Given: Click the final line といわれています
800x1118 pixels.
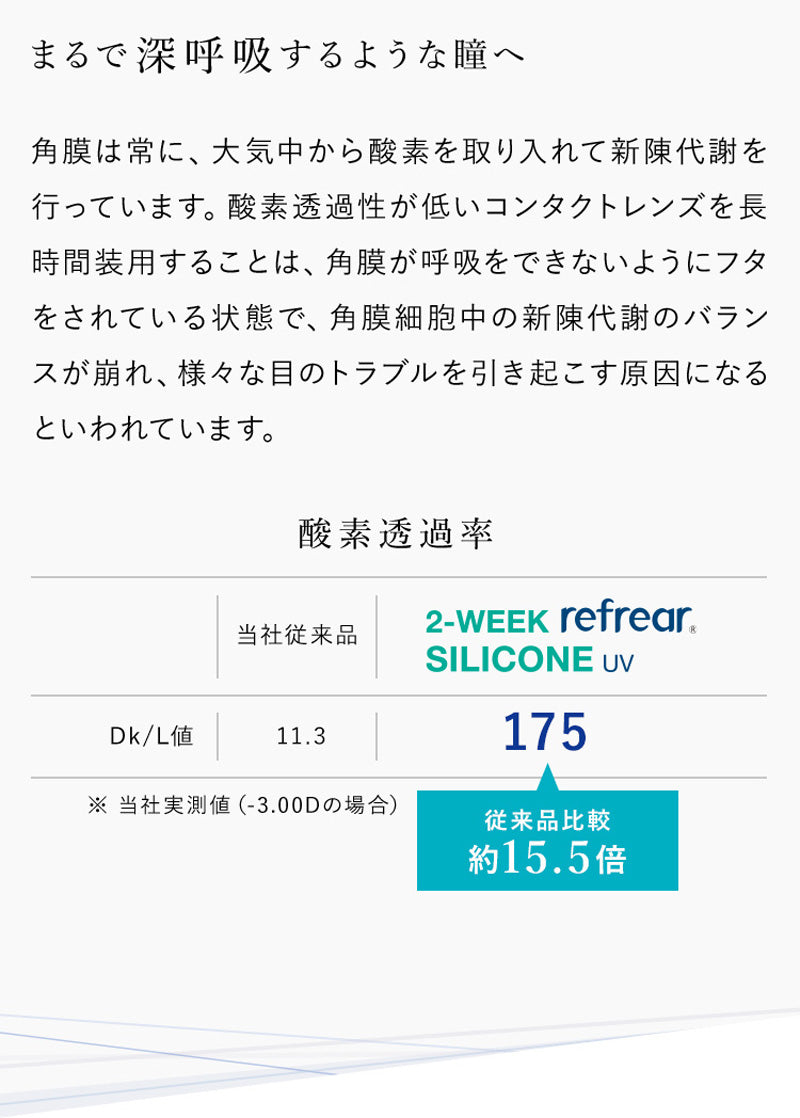Looking at the screenshot, I should pos(154,430).
